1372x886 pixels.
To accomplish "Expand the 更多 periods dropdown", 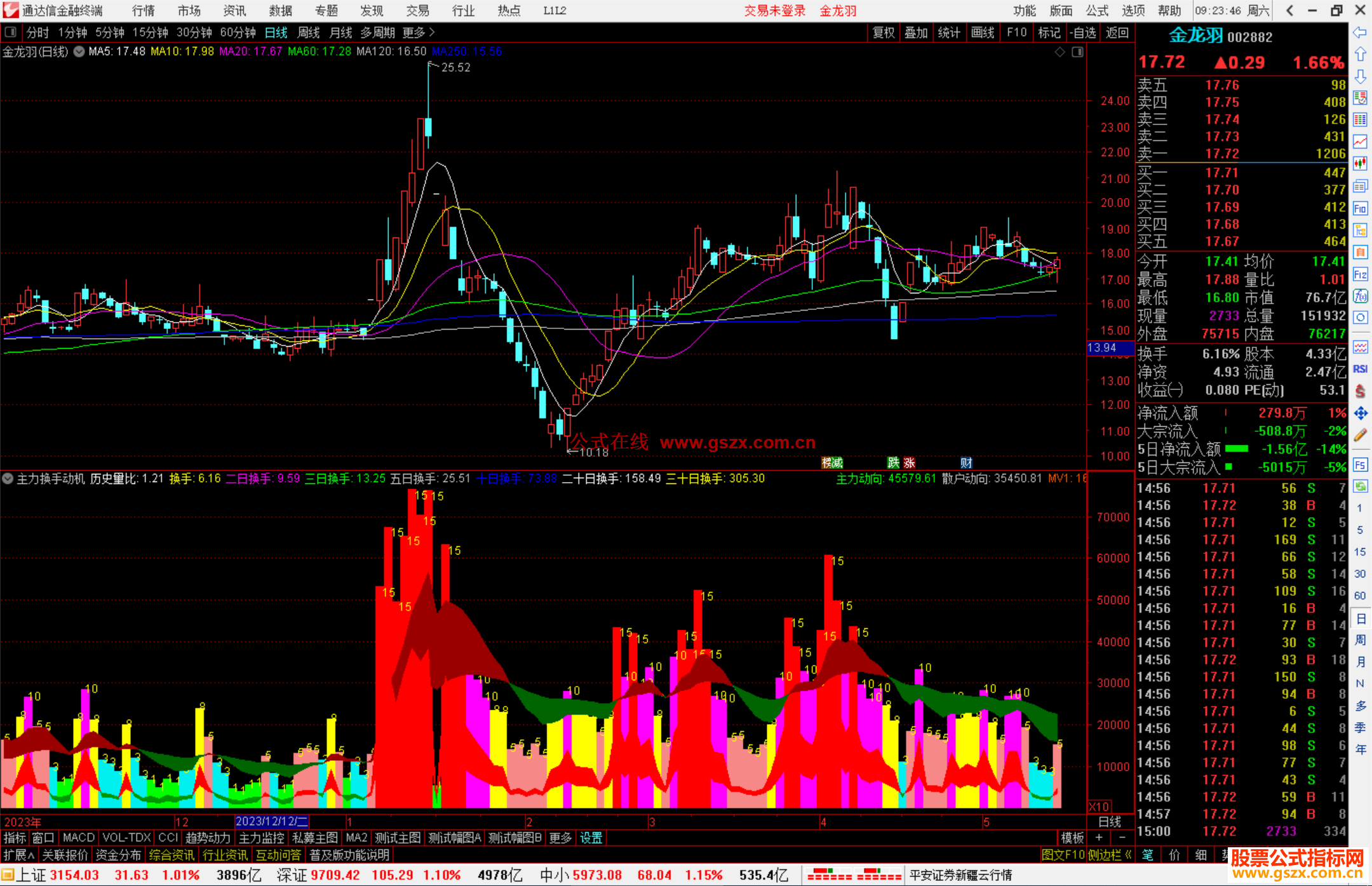I will [419, 32].
